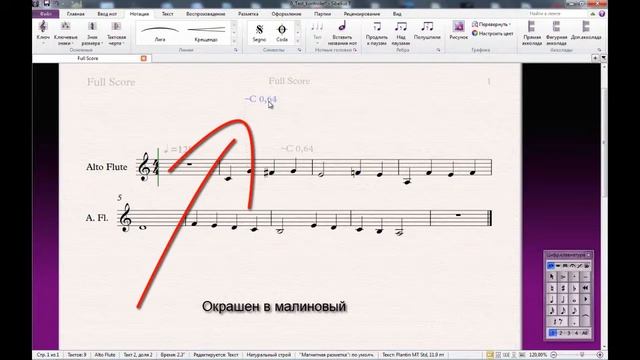Insert a Рисунок graphic
This screenshot has width=640, height=360.
pyautogui.click(x=458, y=30)
